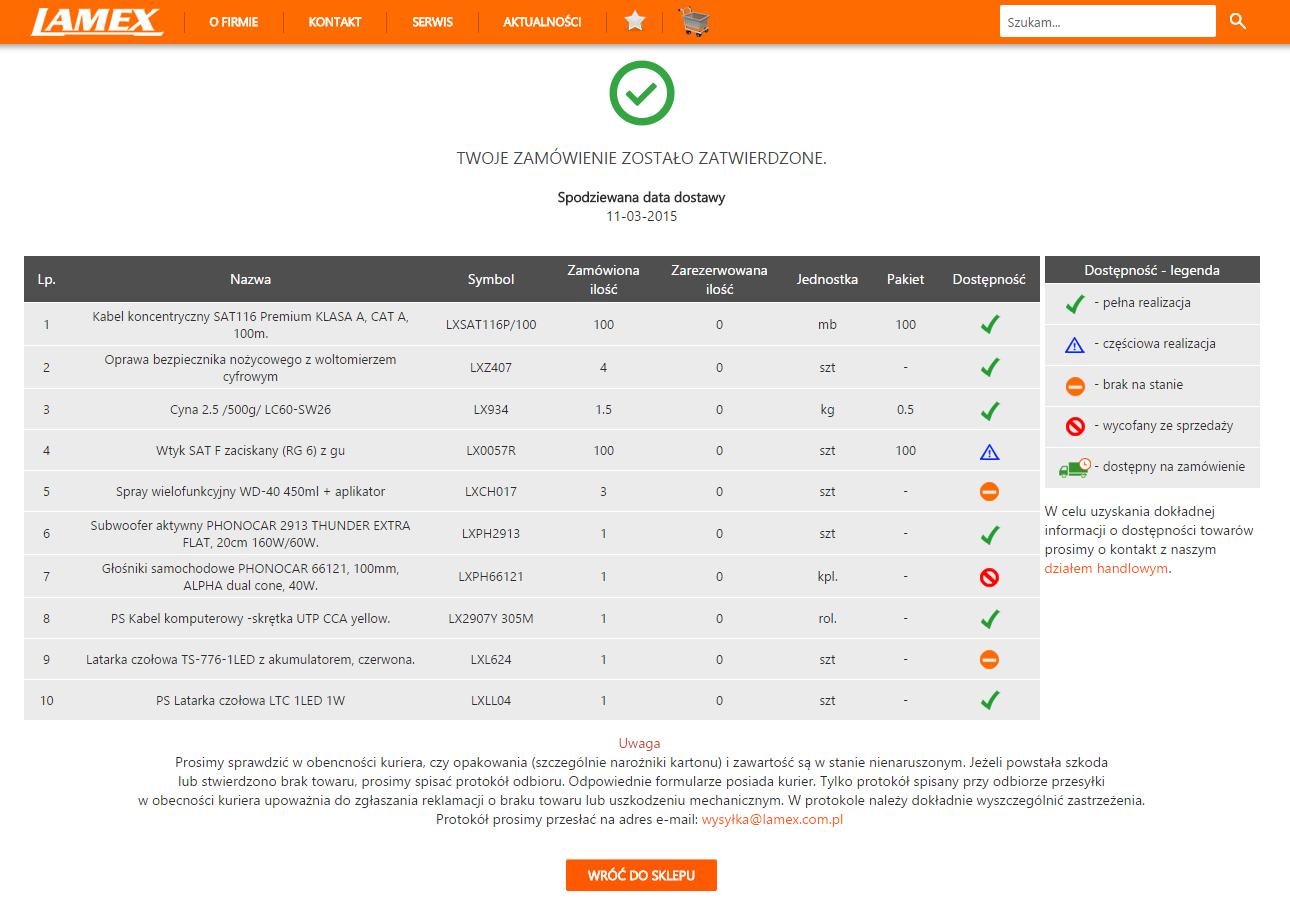
Task: Click the WRÓĆ DO SKLEPU button
Action: coord(641,875)
